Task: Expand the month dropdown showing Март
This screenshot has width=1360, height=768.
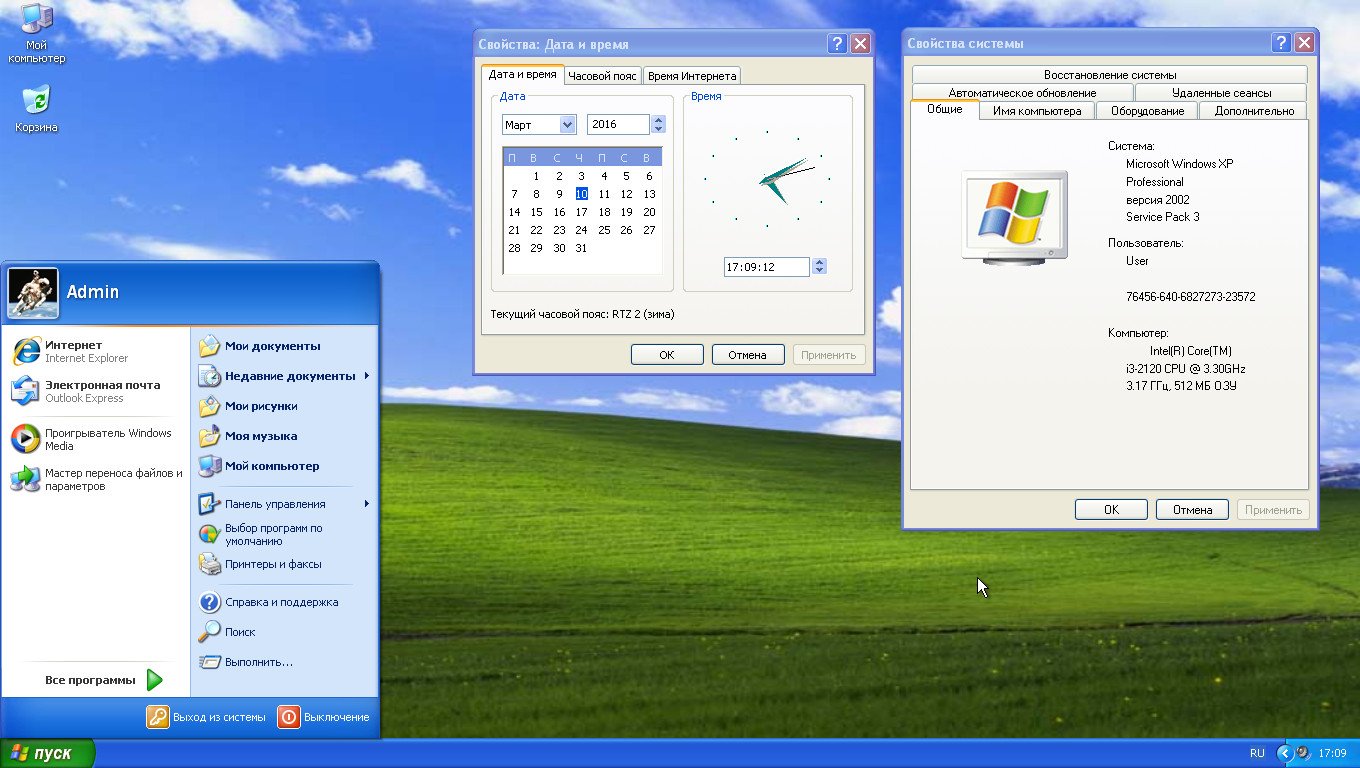Action: click(x=567, y=125)
